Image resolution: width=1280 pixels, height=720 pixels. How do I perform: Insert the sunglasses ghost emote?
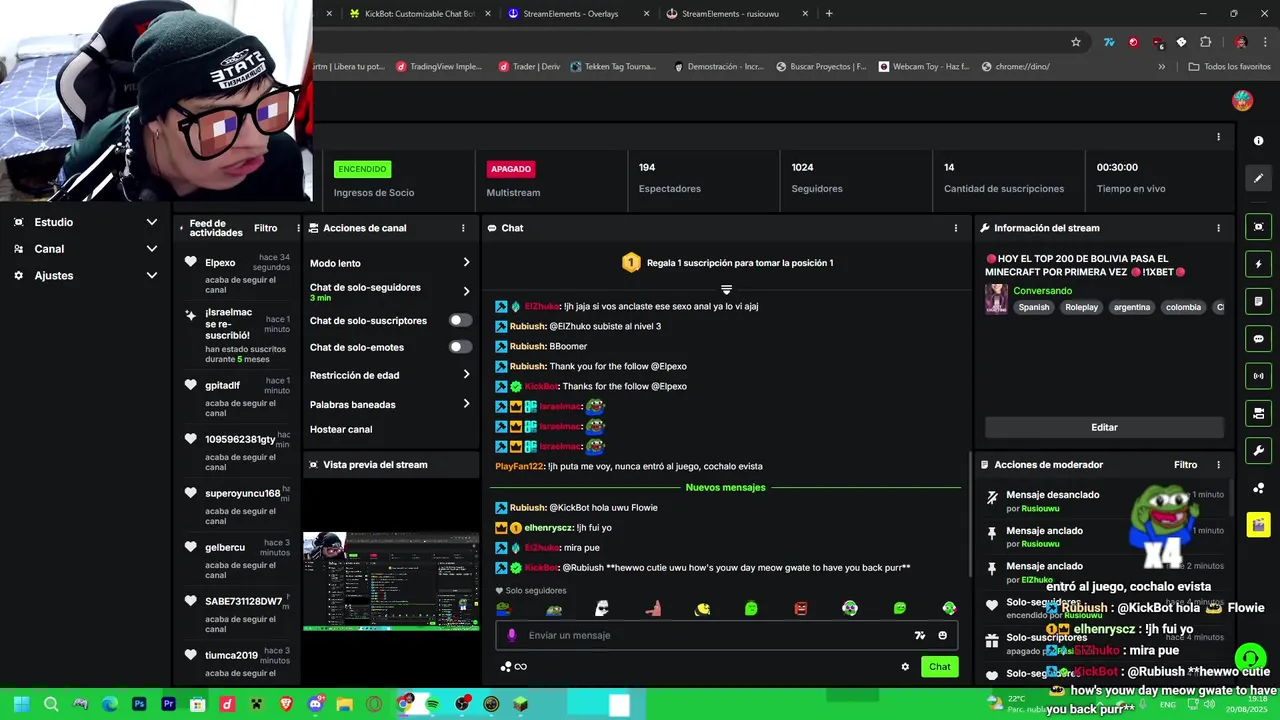click(x=603, y=608)
